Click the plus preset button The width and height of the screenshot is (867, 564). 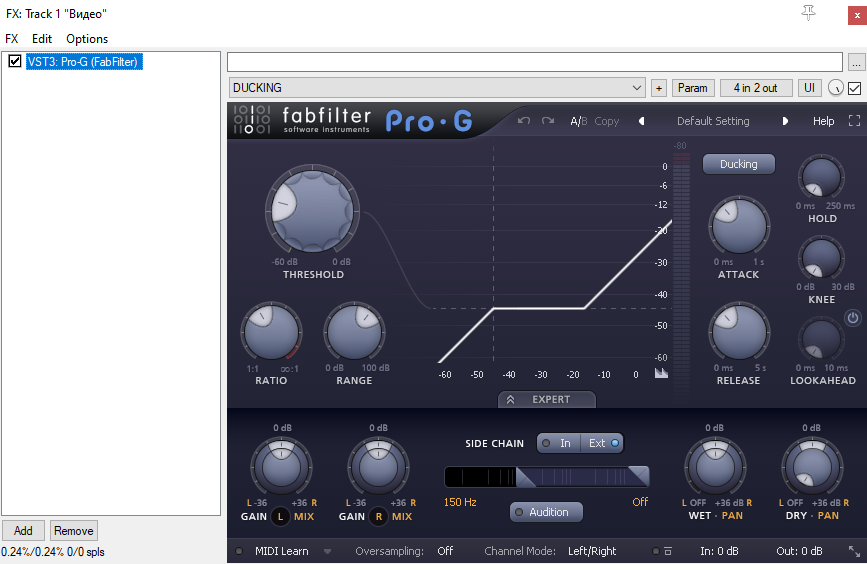[659, 88]
